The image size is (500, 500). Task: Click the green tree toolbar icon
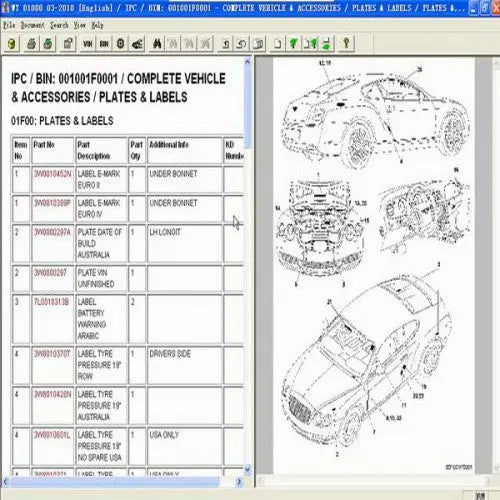293,44
